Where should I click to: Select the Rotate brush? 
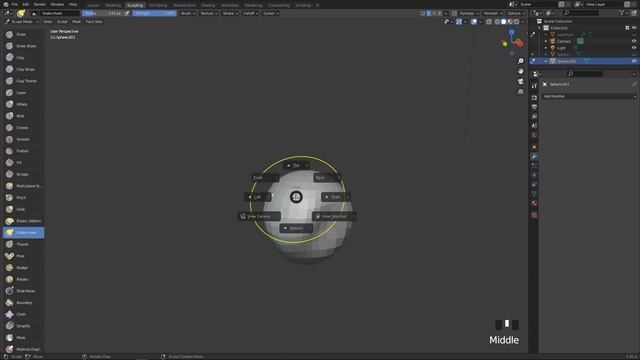pyautogui.click(x=23, y=279)
